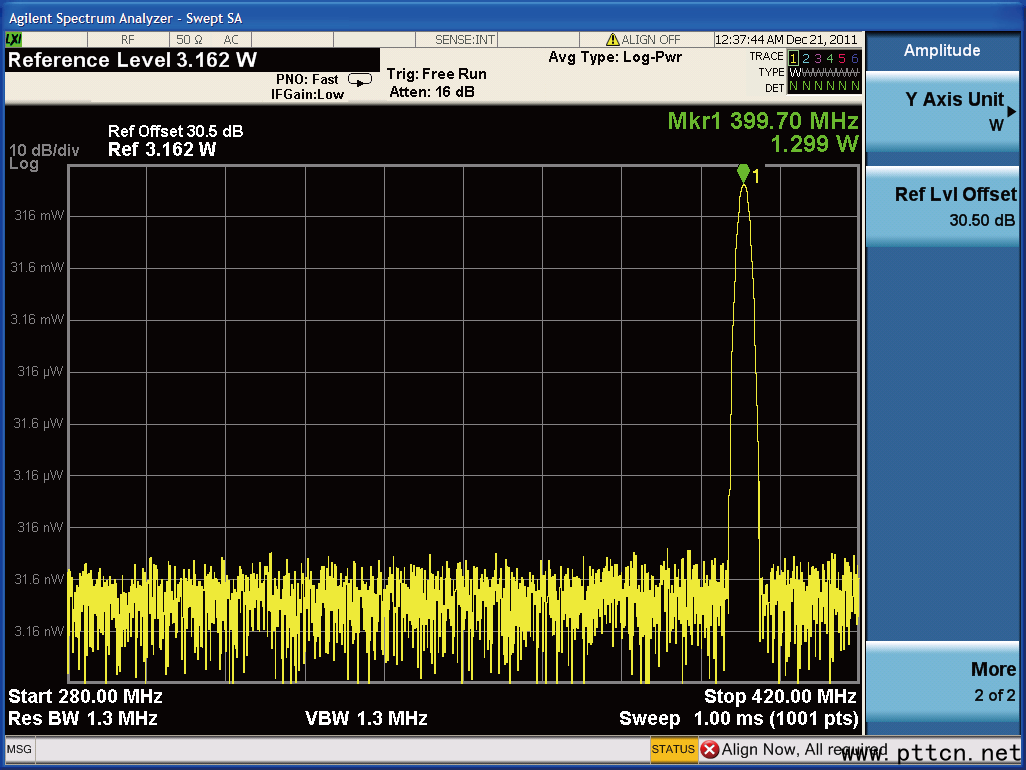Viewport: 1026px width, 770px height.
Task: Click the Res BW 1.3 MHz readout
Action: point(83,718)
